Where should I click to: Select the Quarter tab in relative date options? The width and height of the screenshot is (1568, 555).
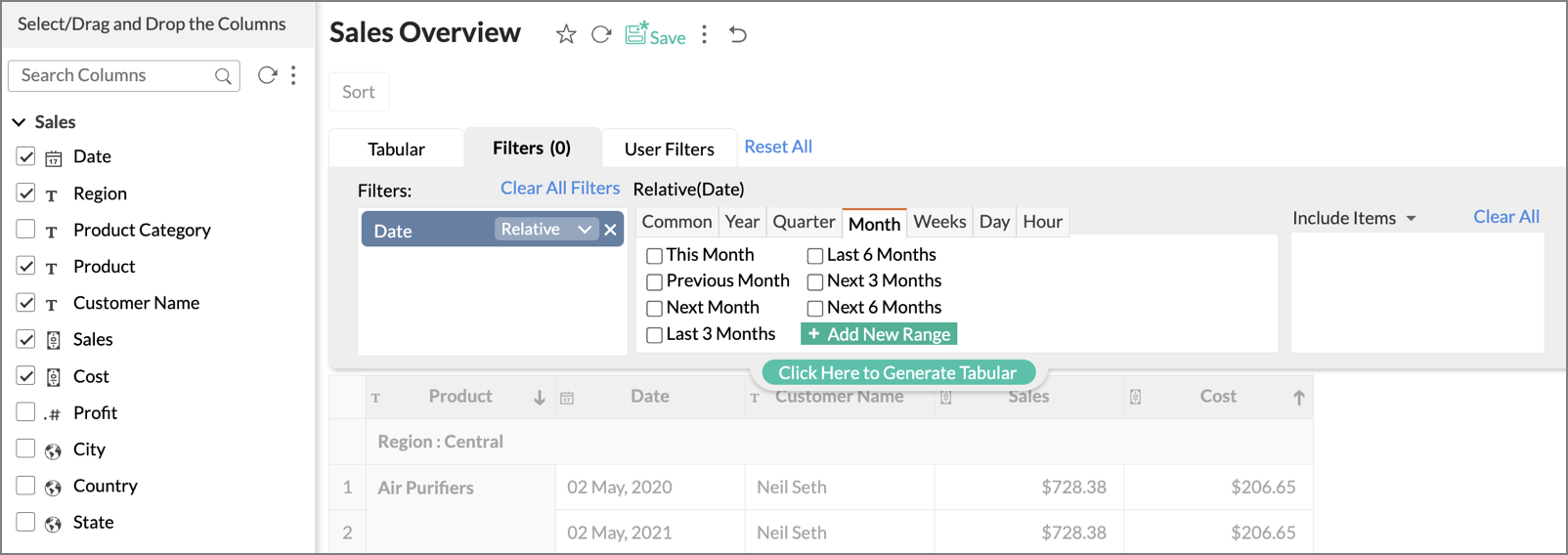tap(804, 222)
